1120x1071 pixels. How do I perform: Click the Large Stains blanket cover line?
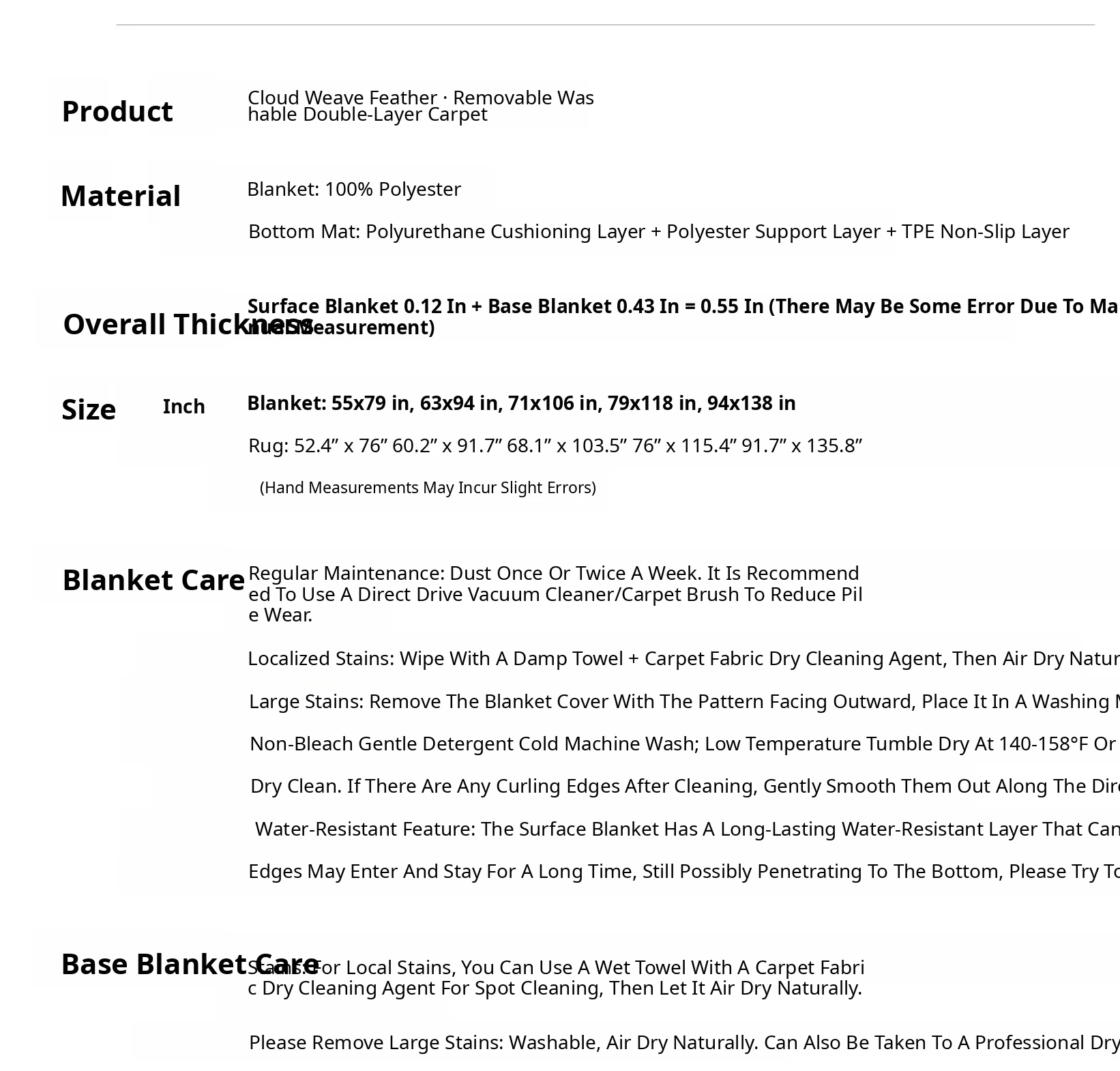point(682,701)
